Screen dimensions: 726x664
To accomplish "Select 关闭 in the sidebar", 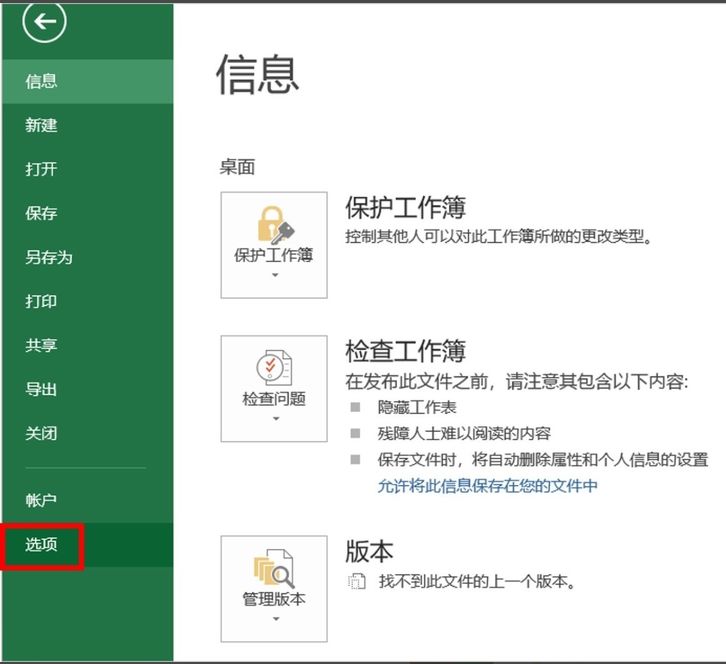I will point(88,433).
